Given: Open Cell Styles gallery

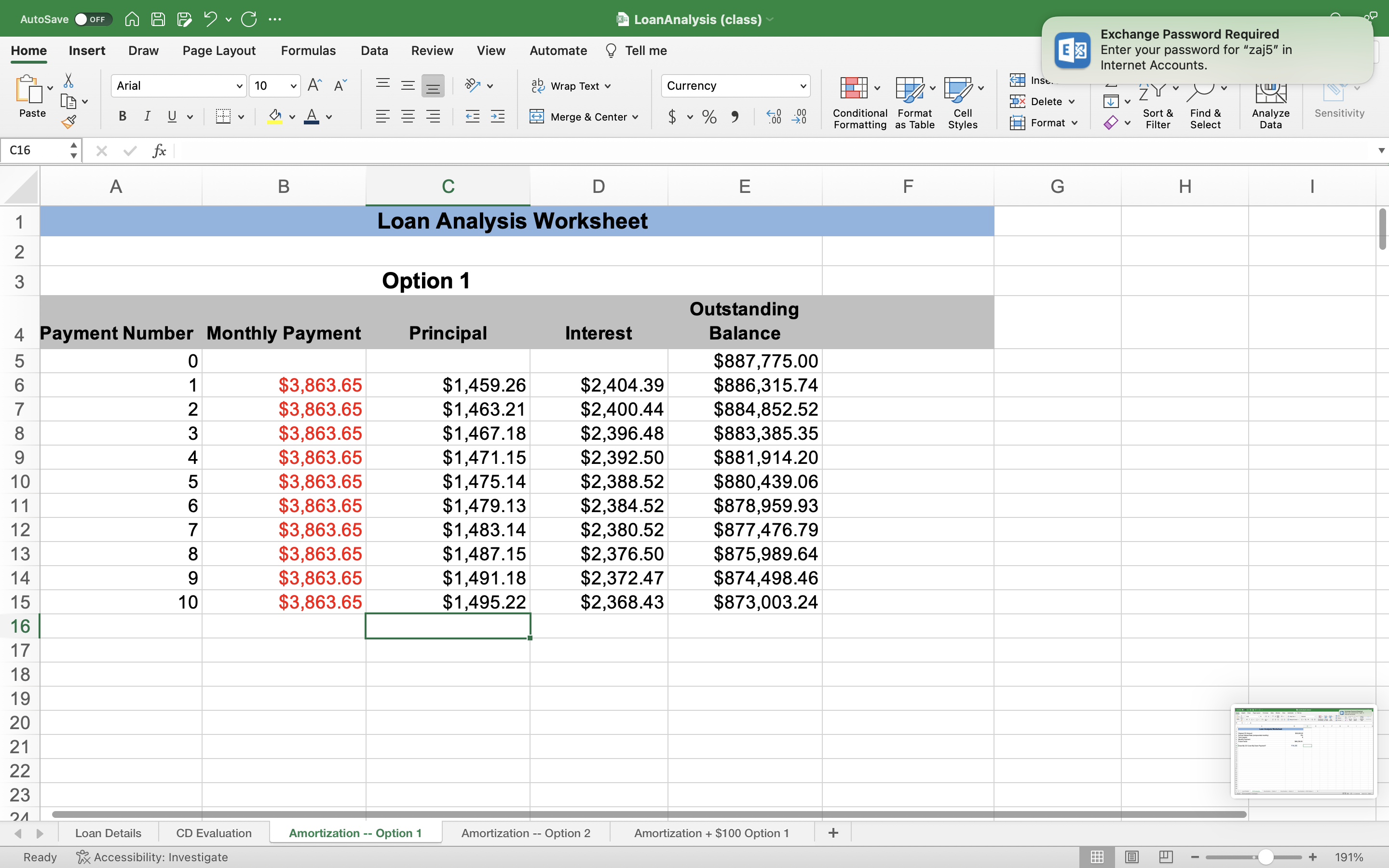Looking at the screenshot, I should 963,102.
